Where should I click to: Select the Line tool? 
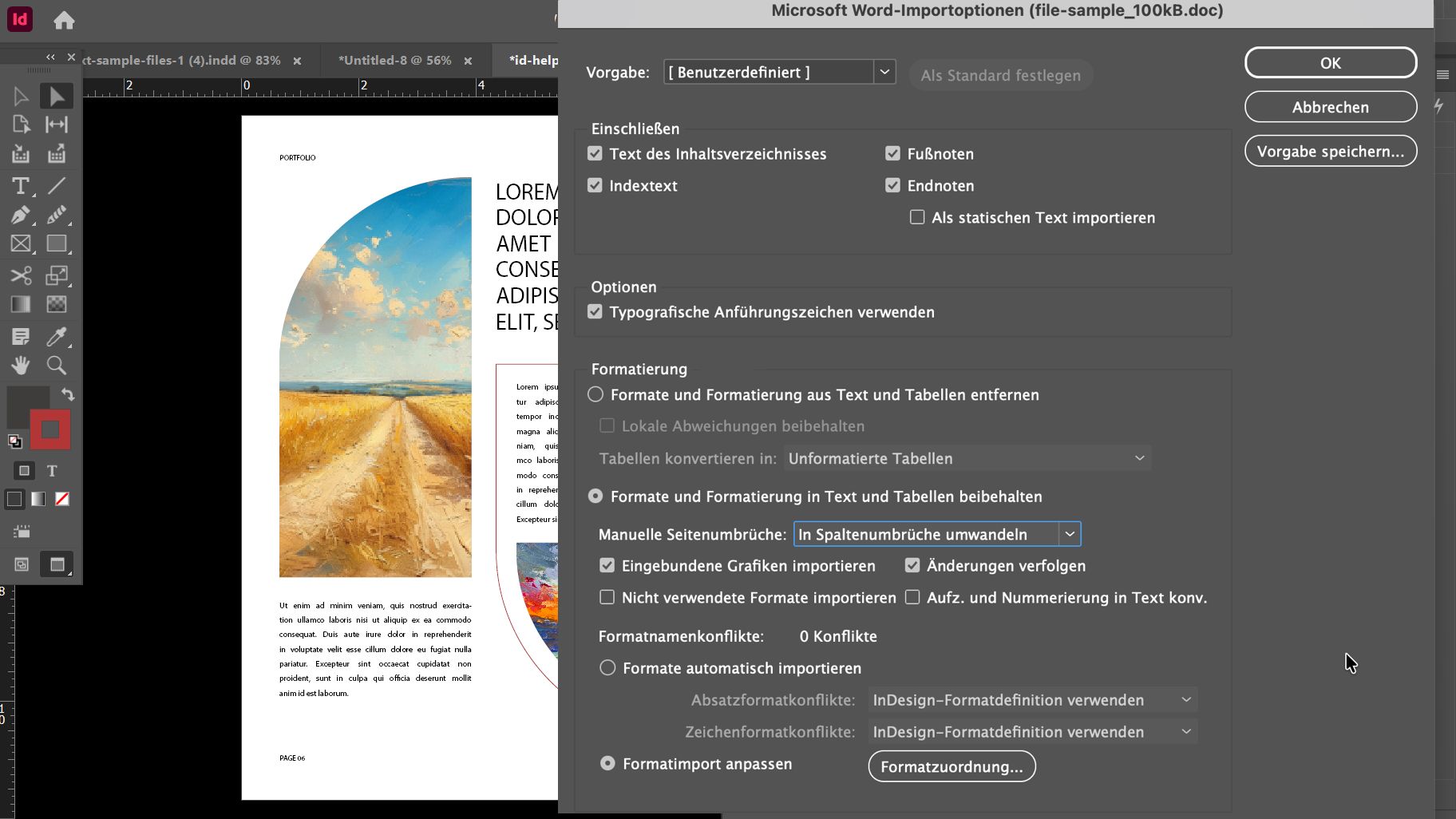57,186
